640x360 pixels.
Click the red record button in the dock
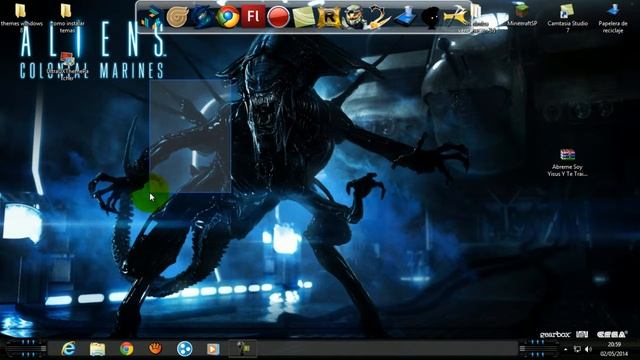tap(278, 17)
